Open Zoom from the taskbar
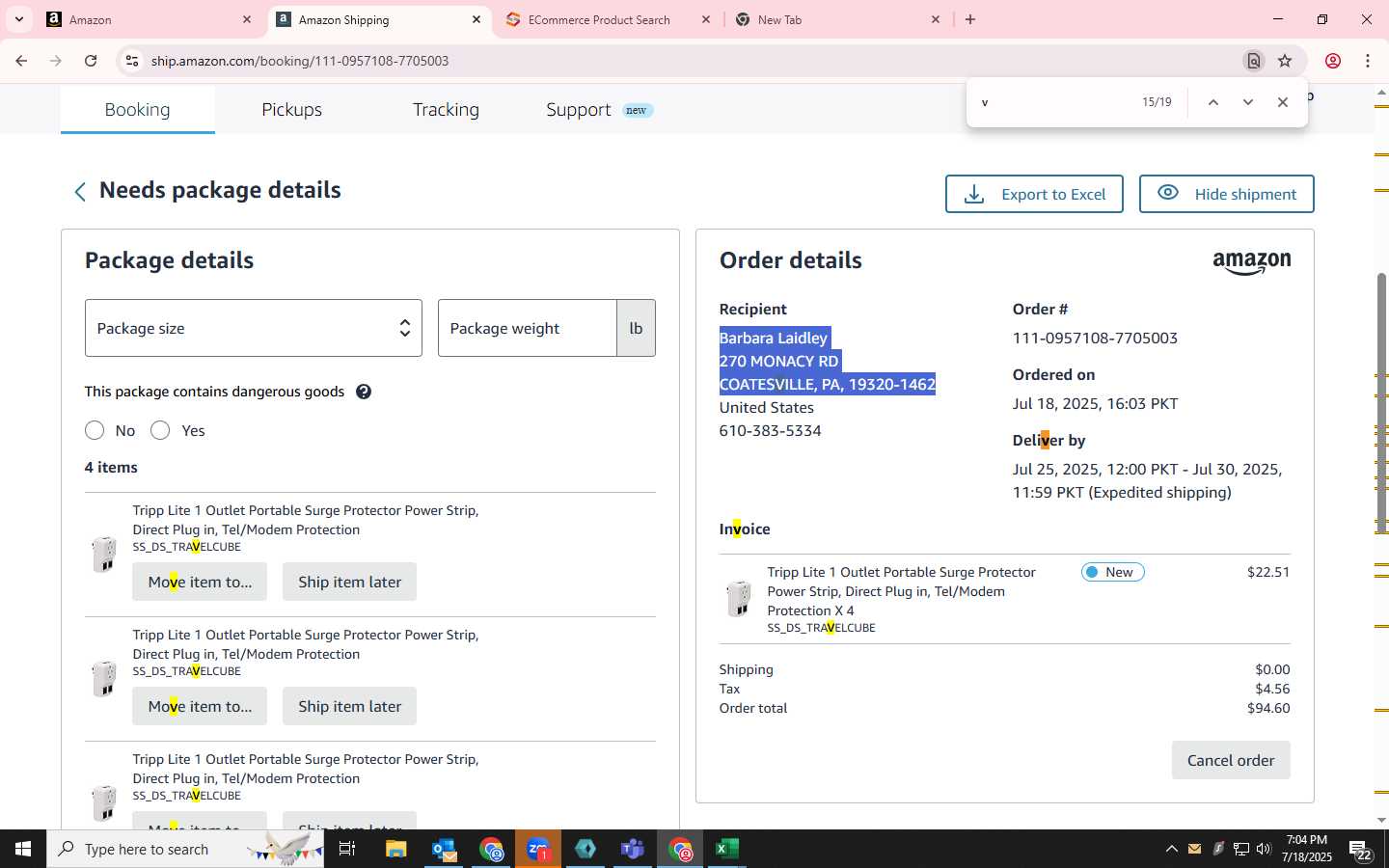This screenshot has height=868, width=1389. pos(538,849)
